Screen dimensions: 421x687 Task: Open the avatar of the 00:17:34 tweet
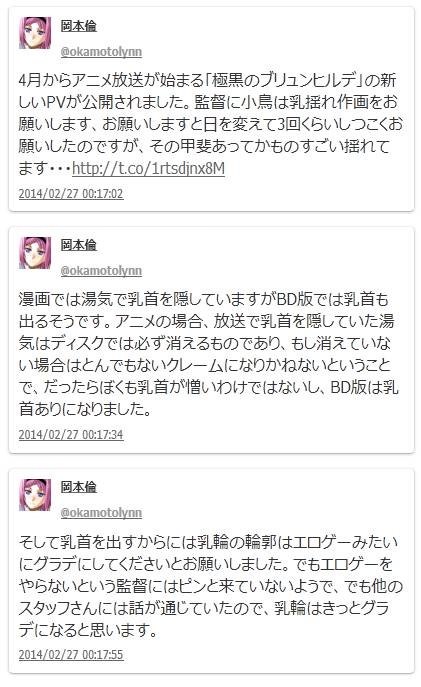[35, 253]
